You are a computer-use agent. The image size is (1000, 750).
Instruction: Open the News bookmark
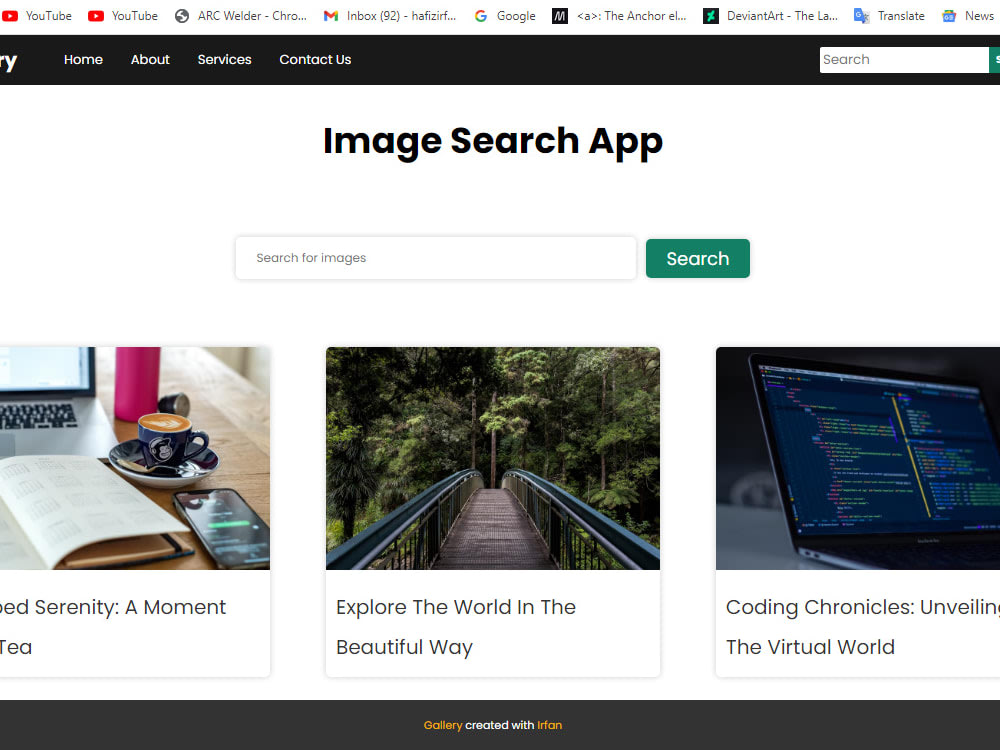968,16
